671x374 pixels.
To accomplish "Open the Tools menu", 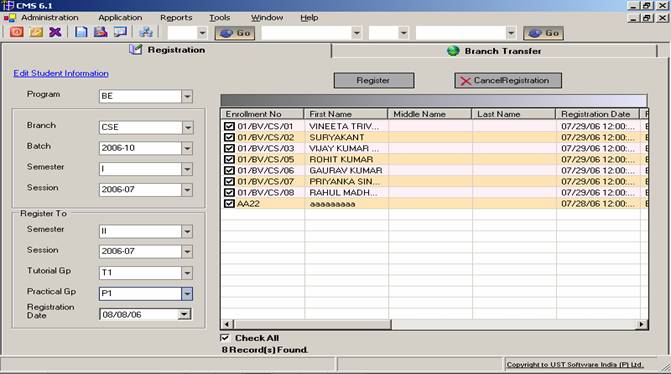I will point(220,18).
